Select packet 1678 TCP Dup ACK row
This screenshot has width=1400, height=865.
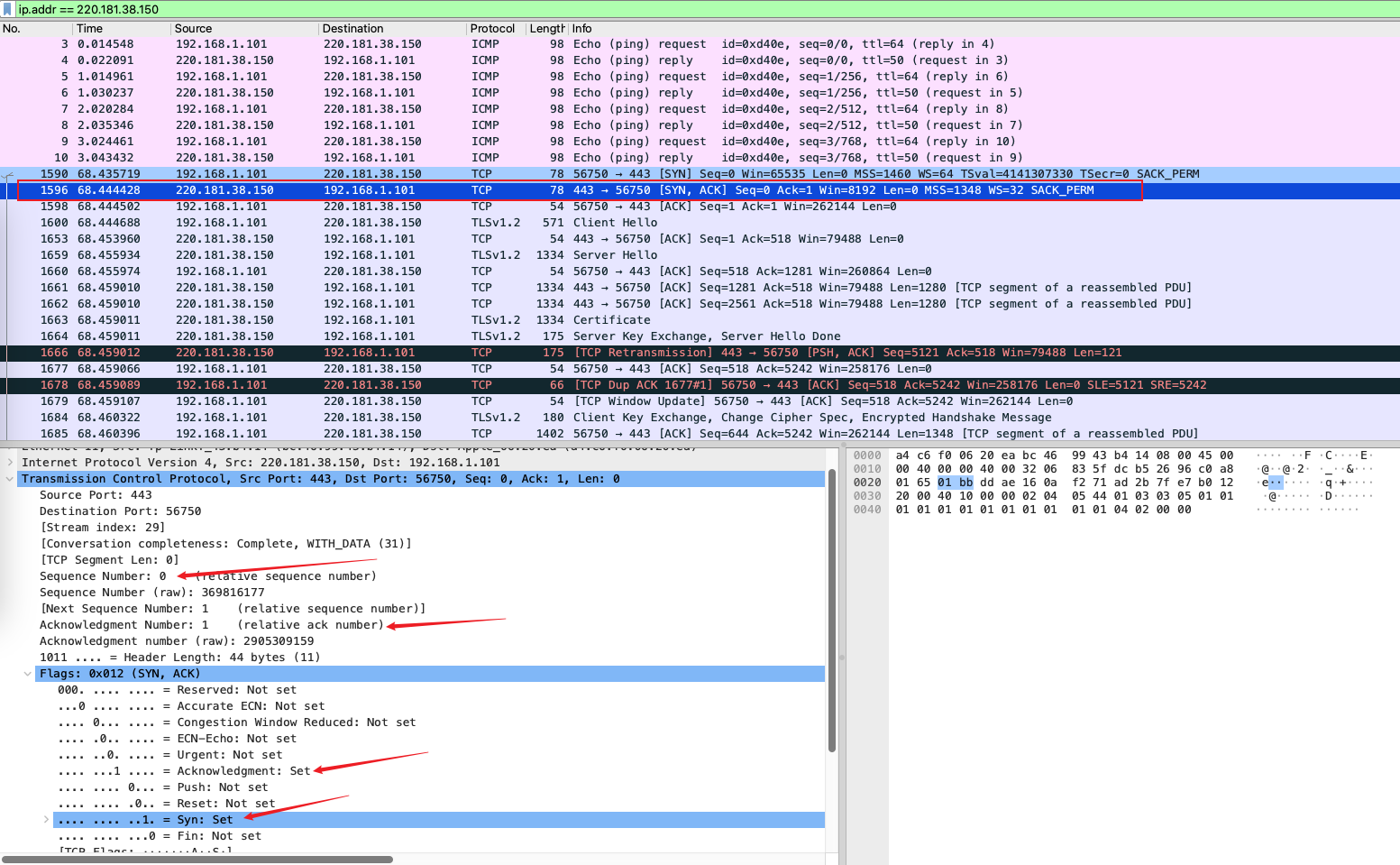[700, 385]
